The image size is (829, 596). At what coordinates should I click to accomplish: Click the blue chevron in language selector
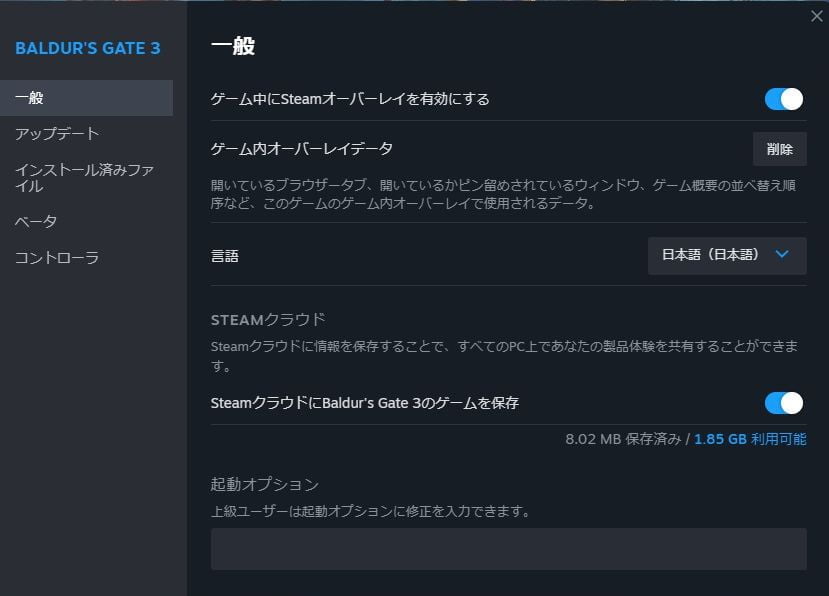click(x=782, y=254)
